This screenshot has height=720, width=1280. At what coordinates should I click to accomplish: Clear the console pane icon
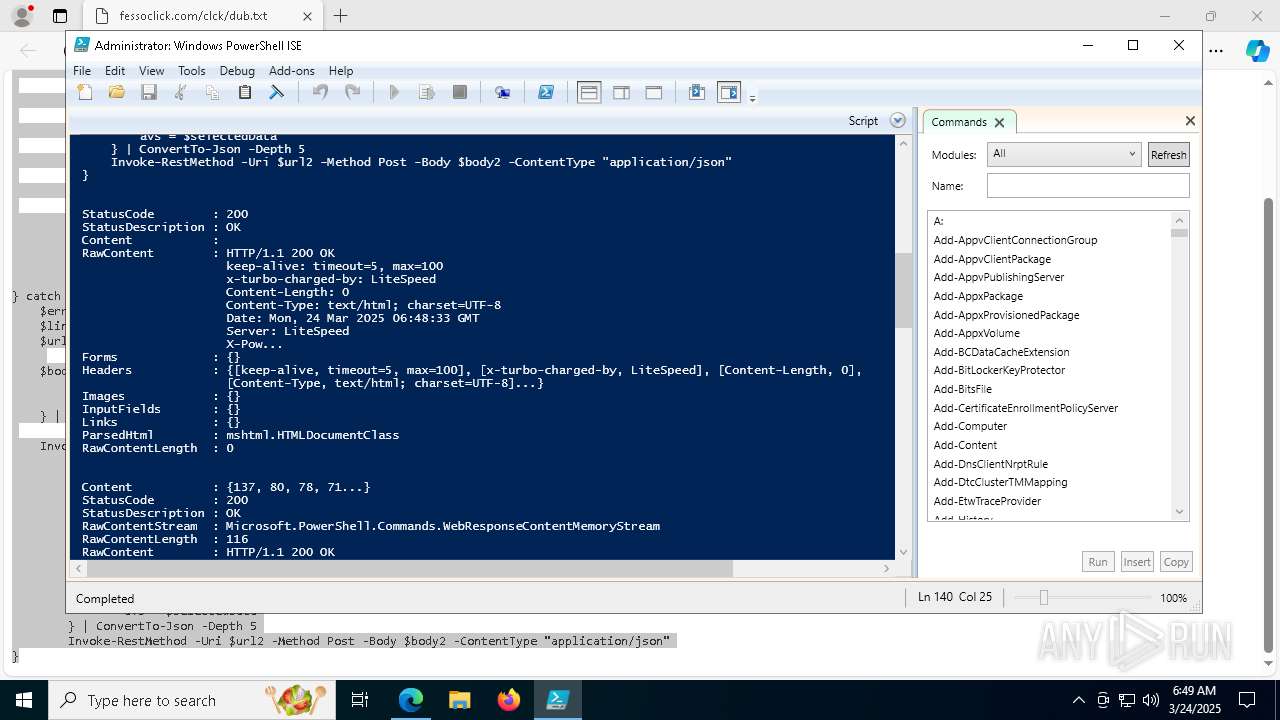(277, 92)
